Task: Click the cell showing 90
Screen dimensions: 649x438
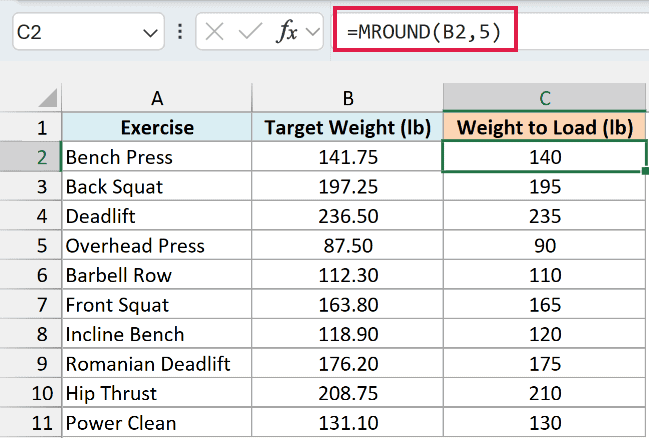Action: pyautogui.click(x=545, y=245)
